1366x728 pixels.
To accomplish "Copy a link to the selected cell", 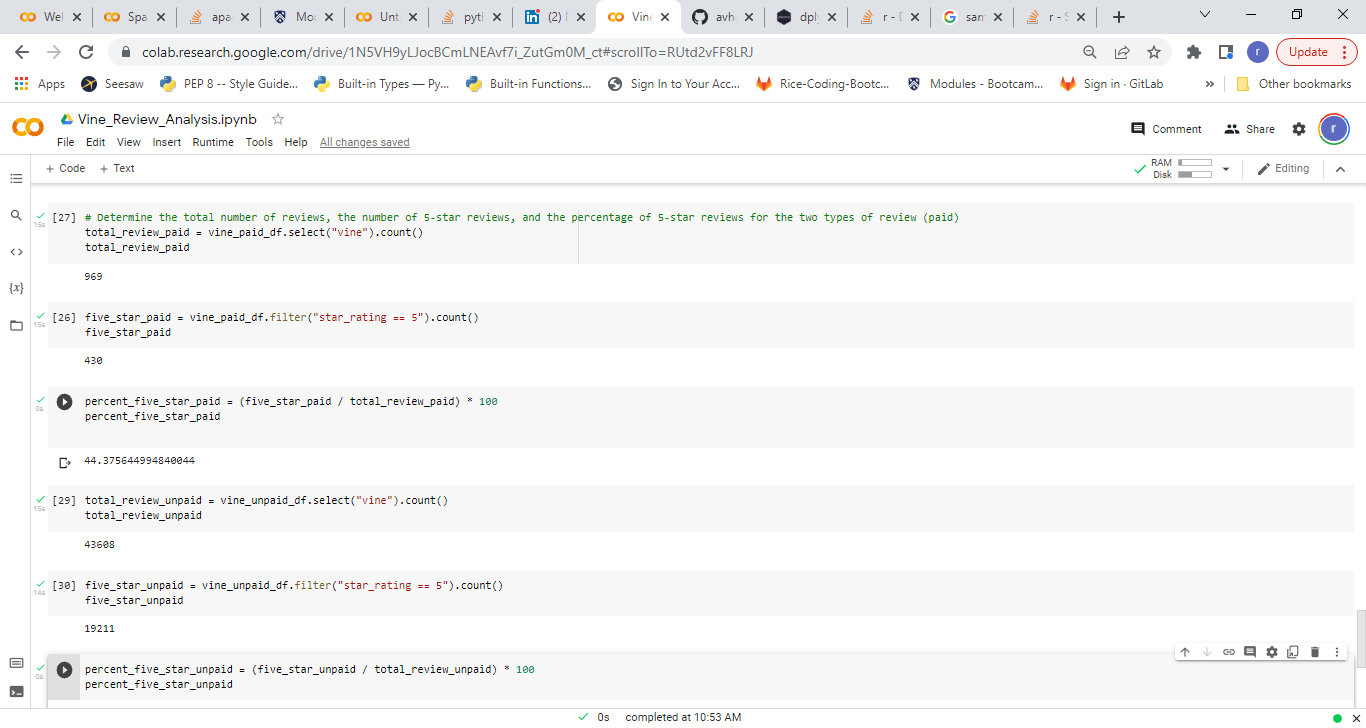I will pyautogui.click(x=1228, y=651).
